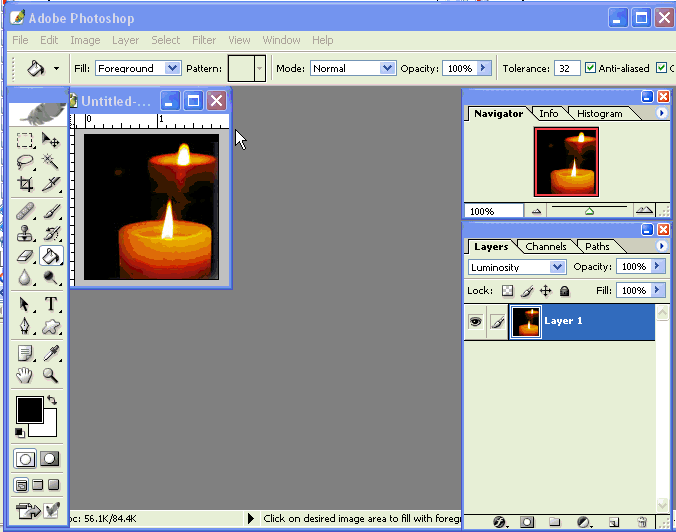Click the foreground color swatch
This screenshot has height=532, width=676.
coord(29,409)
